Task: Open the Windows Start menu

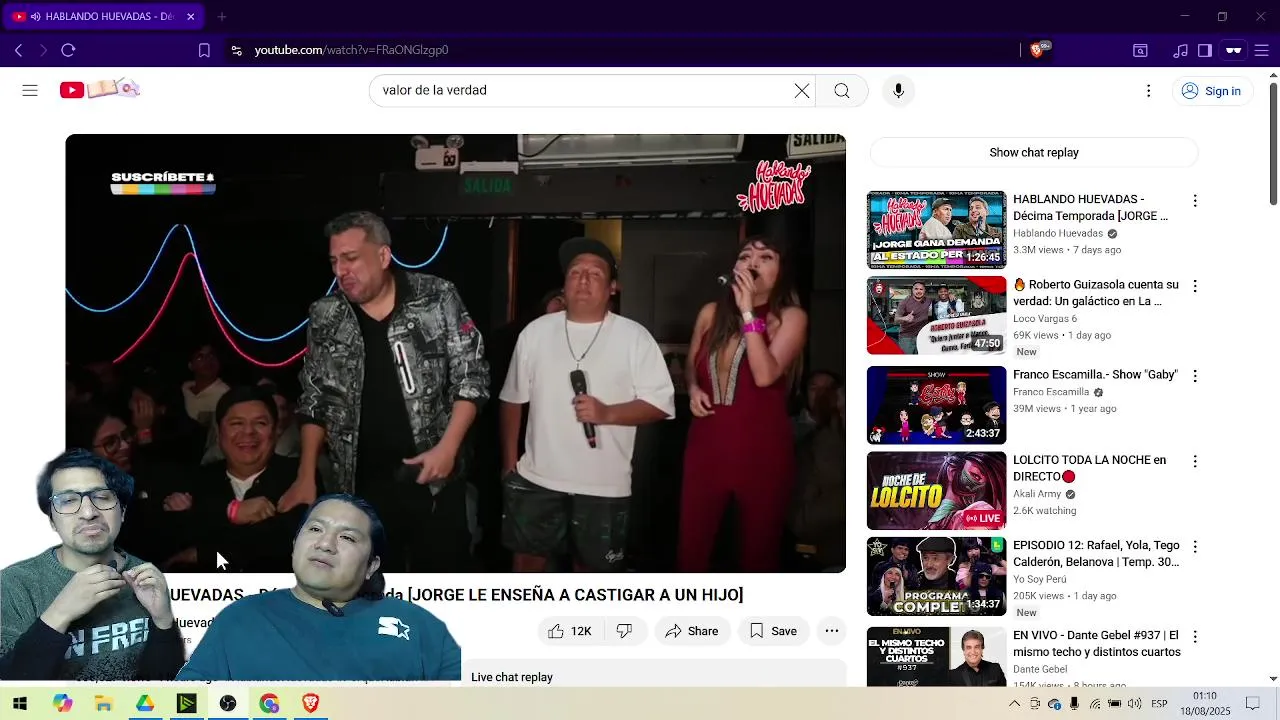Action: click(x=20, y=703)
